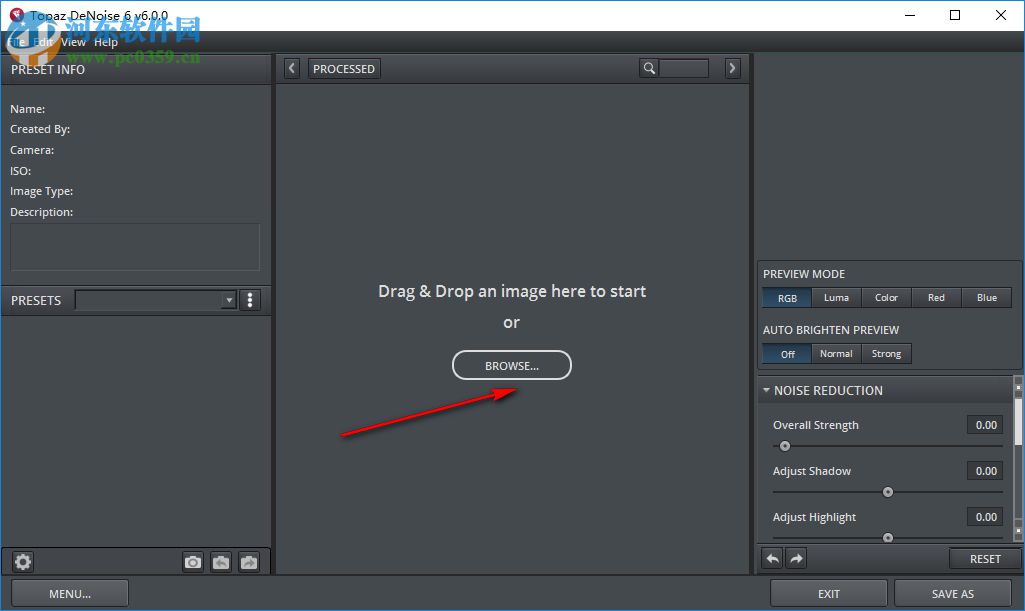Select Luma preview mode
1025x611 pixels.
click(x=836, y=298)
